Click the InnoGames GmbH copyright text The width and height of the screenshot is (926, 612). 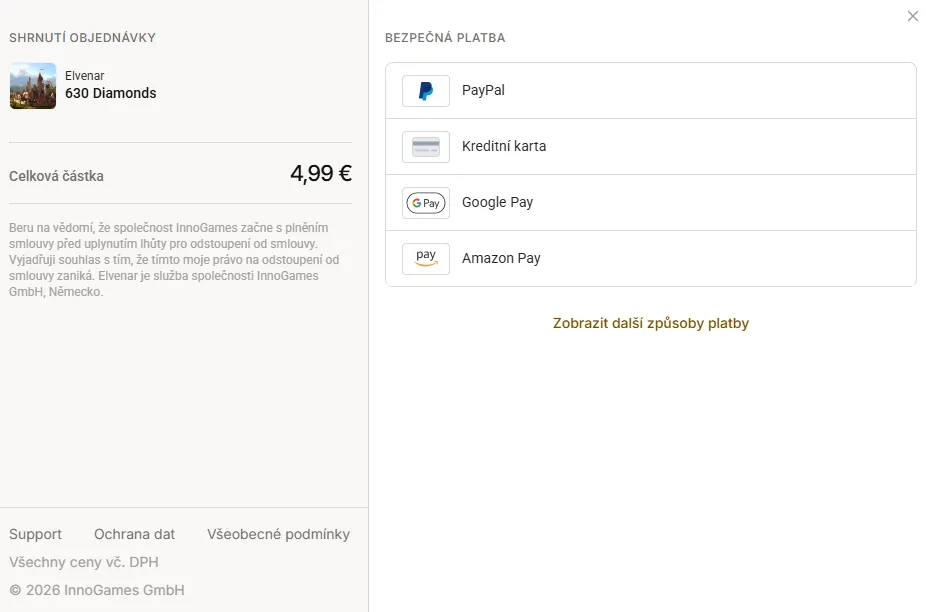[97, 590]
